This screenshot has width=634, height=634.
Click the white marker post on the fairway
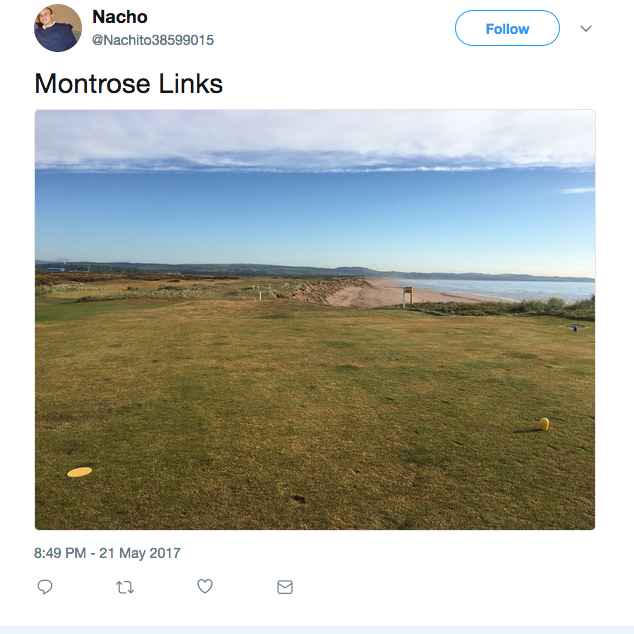260,295
